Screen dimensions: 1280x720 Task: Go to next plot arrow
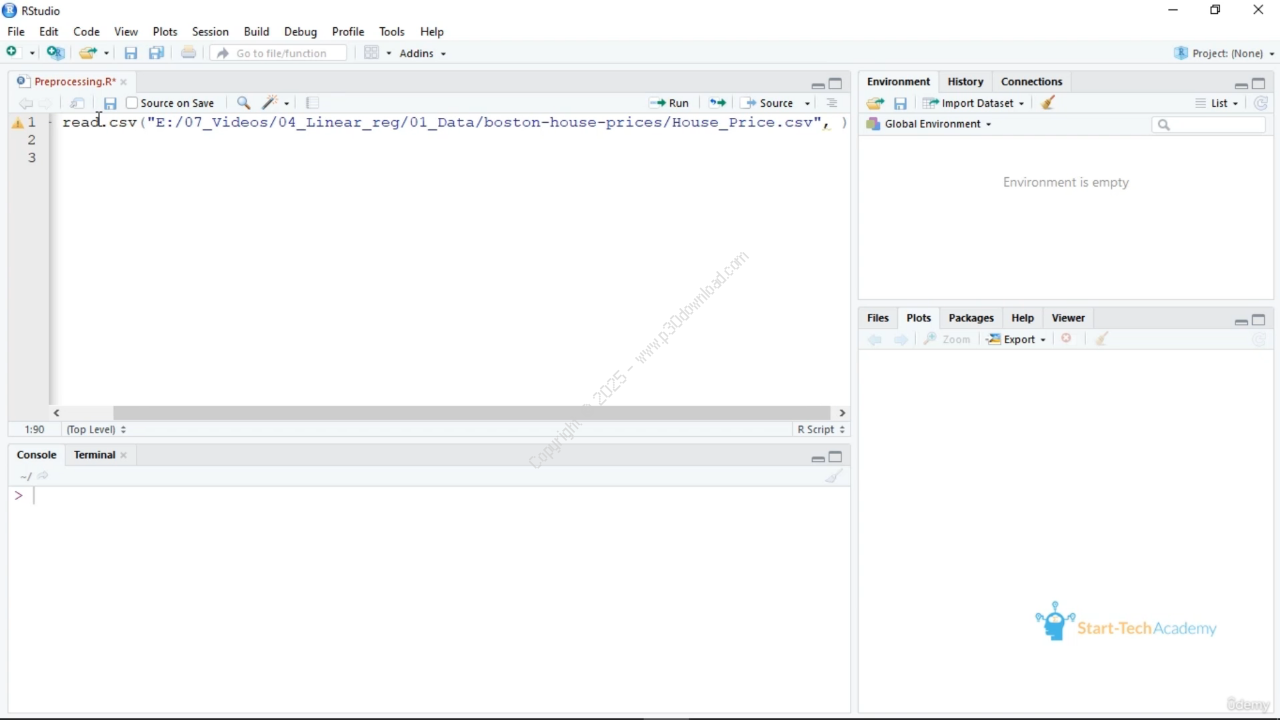coord(902,339)
